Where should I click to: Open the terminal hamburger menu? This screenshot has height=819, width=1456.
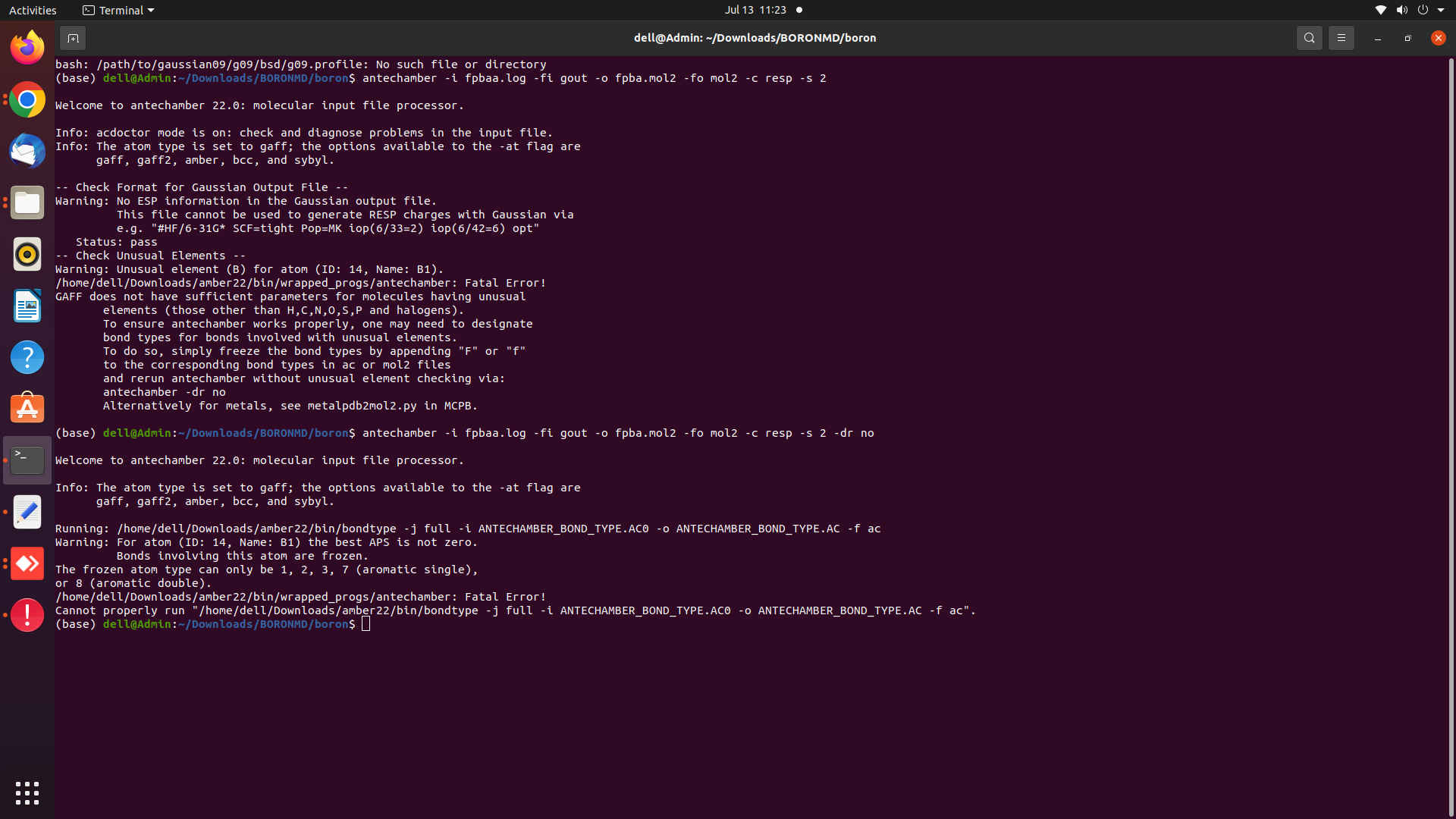[1341, 38]
